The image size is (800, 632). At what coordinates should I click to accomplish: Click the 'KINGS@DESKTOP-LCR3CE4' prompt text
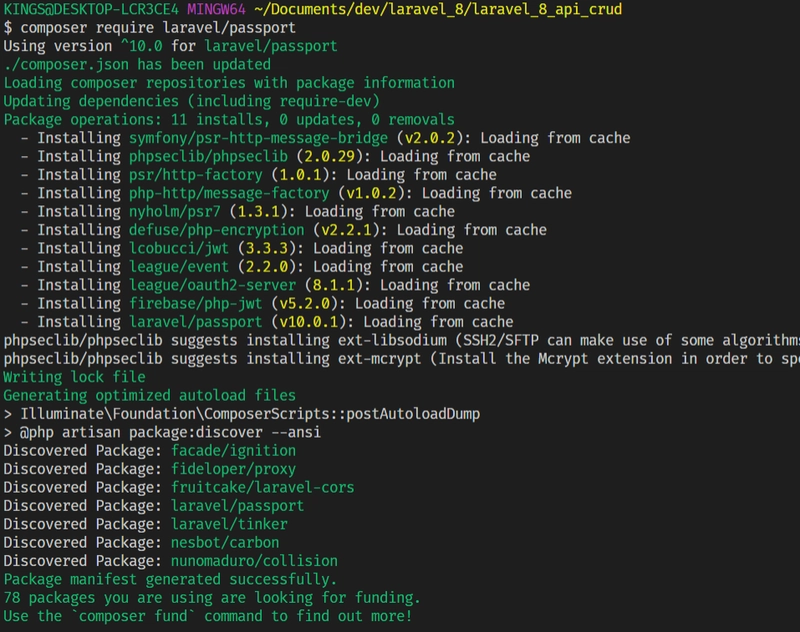91,9
